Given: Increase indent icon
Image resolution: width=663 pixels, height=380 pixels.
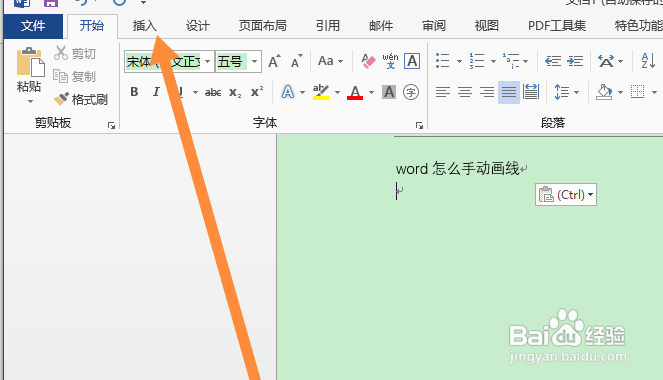Looking at the screenshot, I should (x=575, y=61).
